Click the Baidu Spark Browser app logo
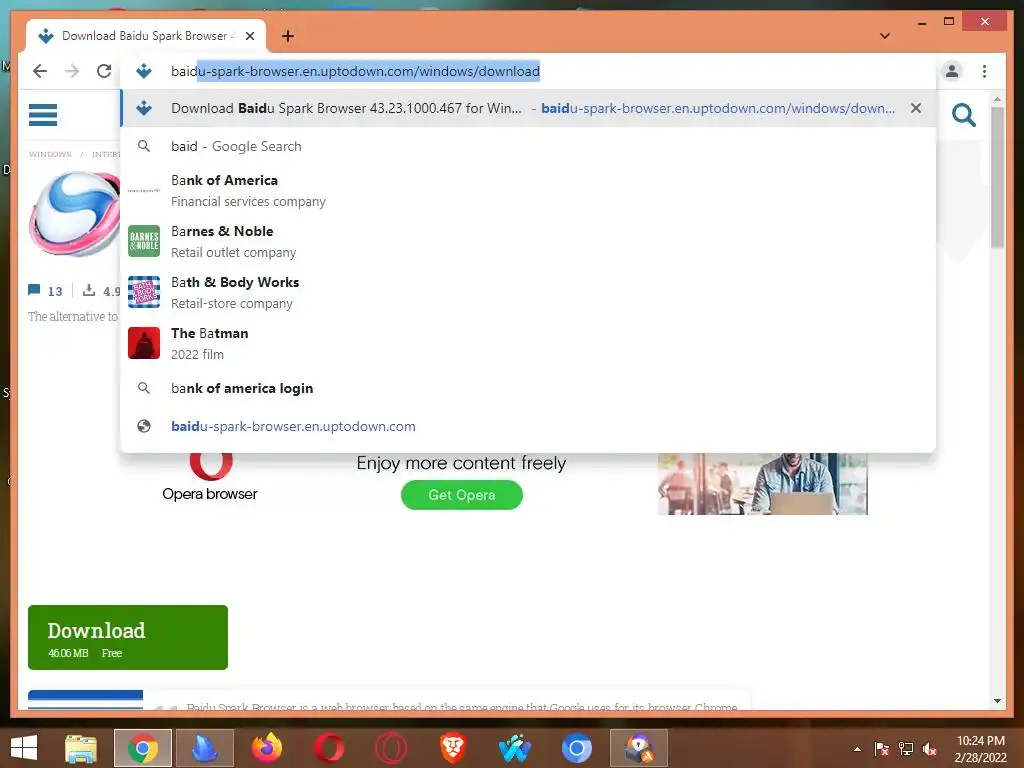The width and height of the screenshot is (1024, 768). [74, 214]
